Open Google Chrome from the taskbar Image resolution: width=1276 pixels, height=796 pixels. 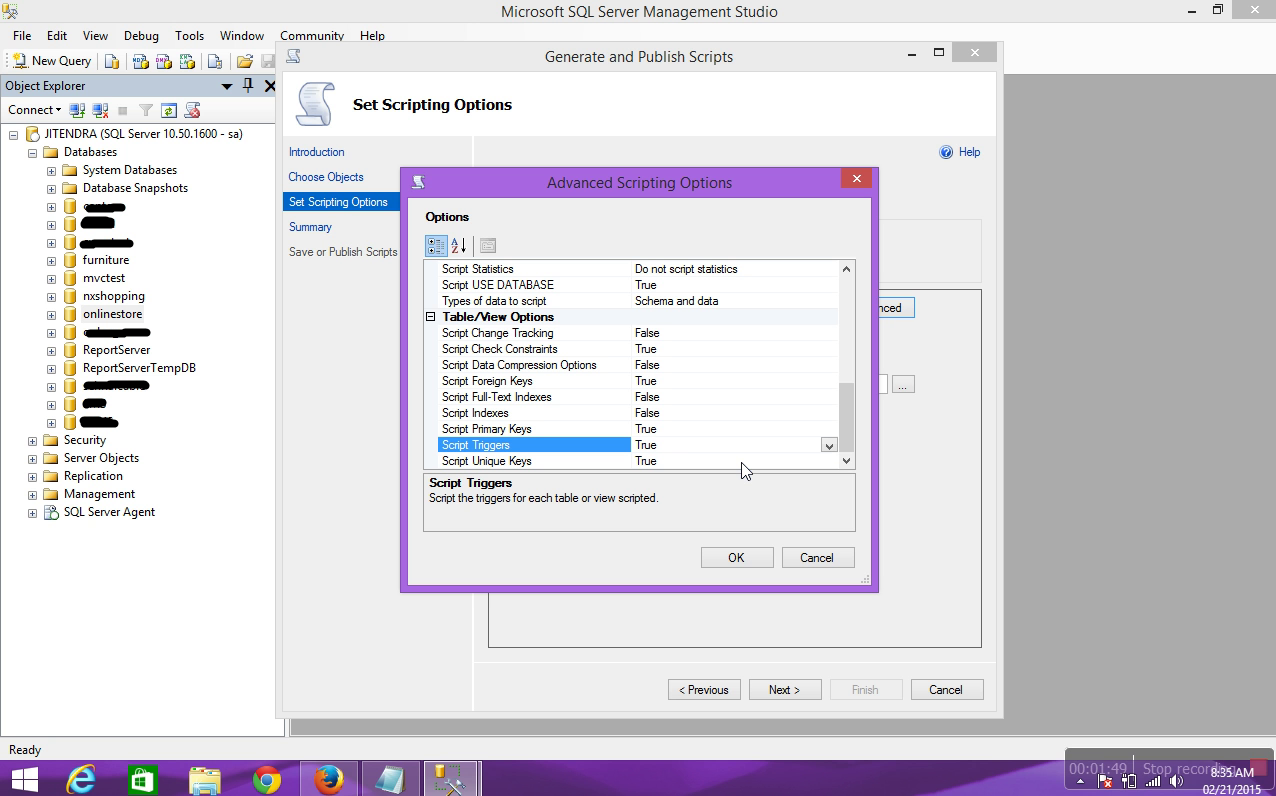coord(266,779)
